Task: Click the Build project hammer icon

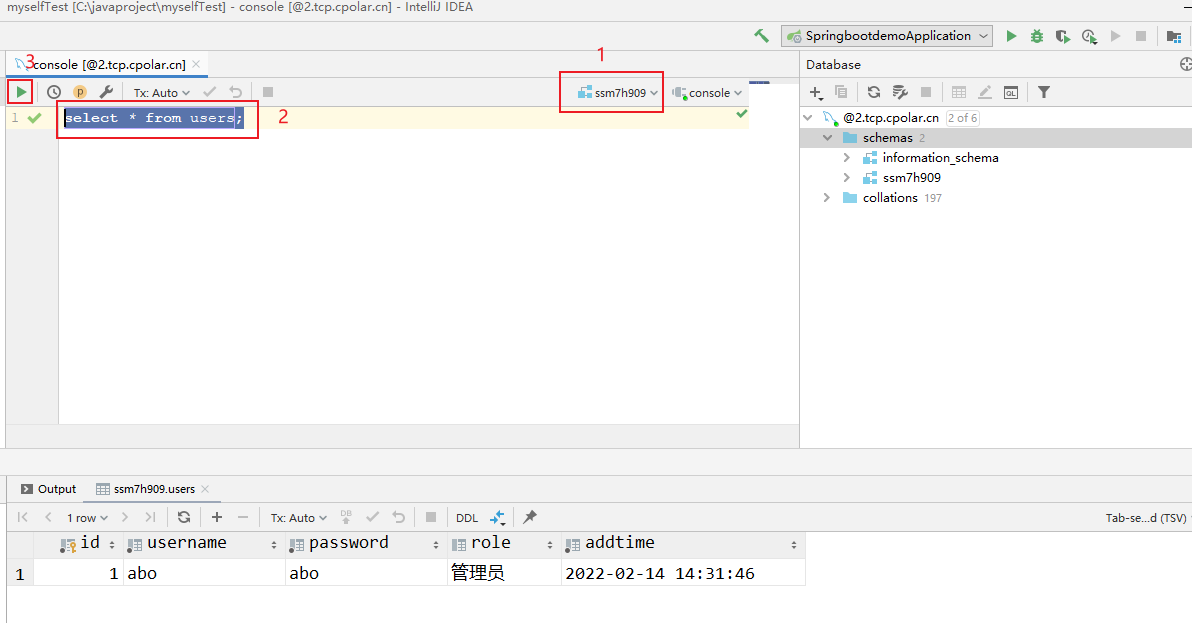Action: 761,36
